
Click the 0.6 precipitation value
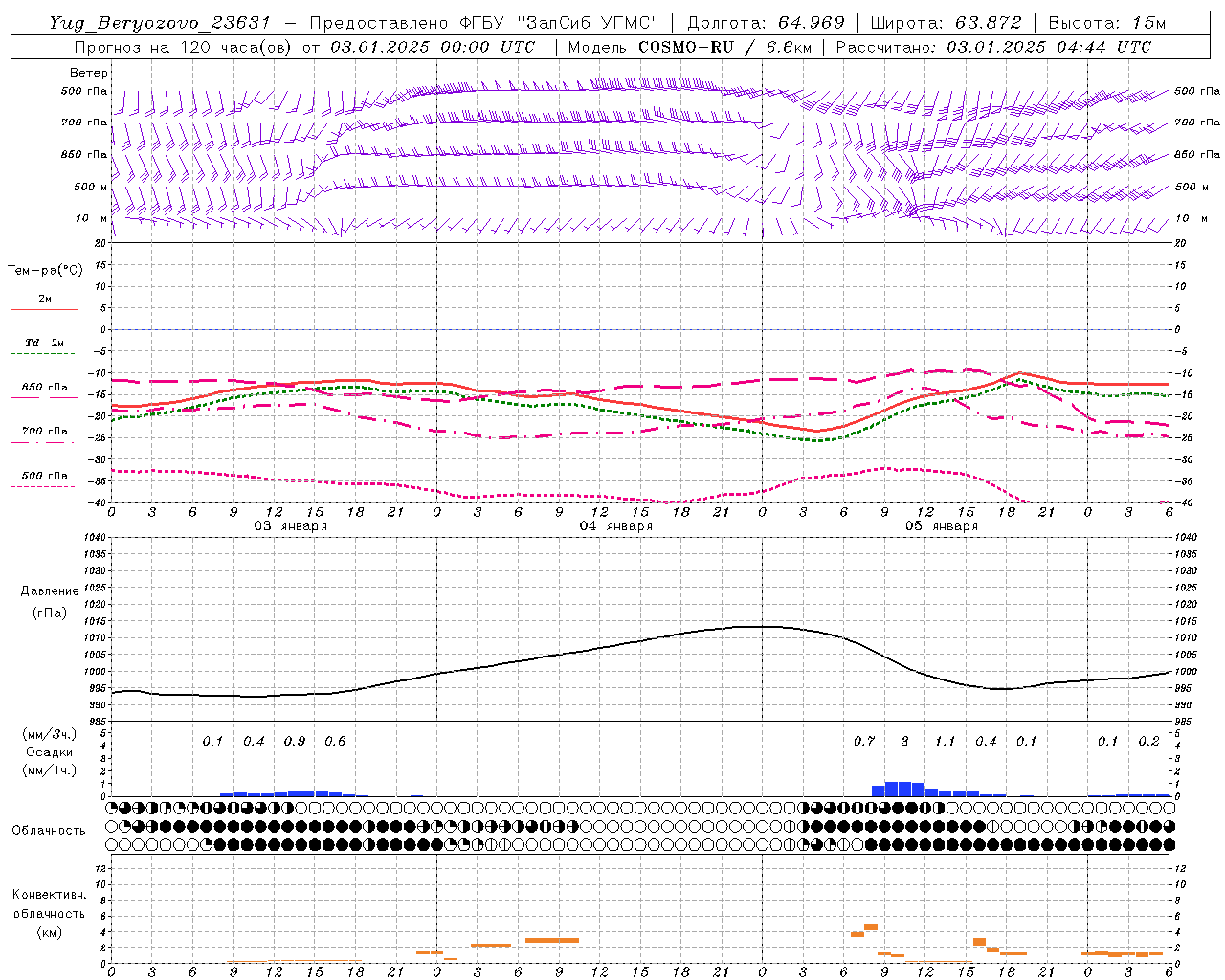335,741
